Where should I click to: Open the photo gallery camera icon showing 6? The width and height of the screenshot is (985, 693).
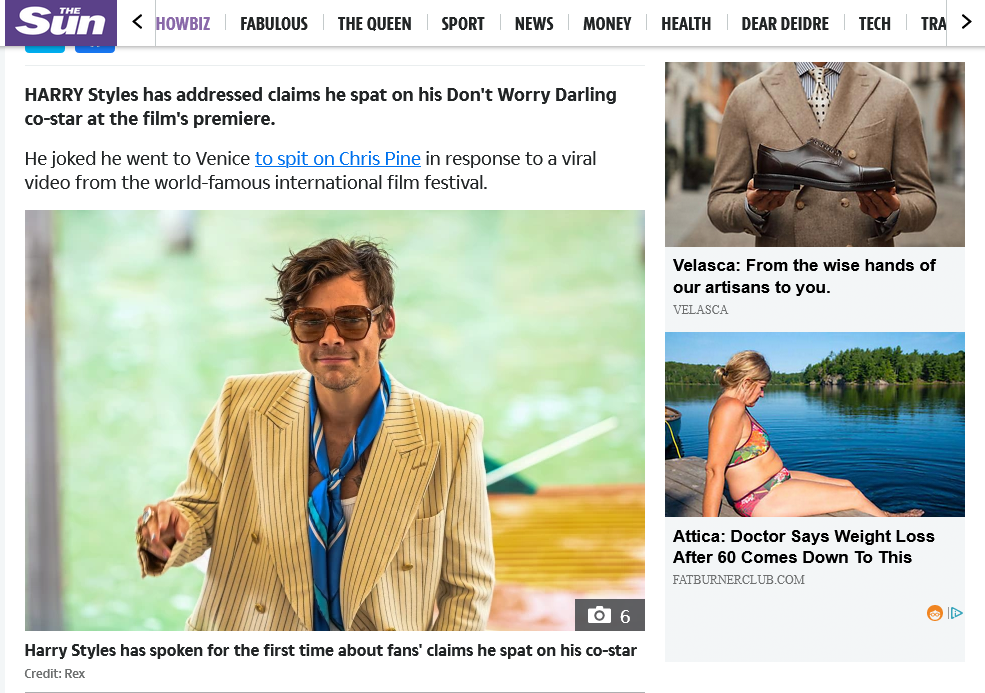pos(609,615)
